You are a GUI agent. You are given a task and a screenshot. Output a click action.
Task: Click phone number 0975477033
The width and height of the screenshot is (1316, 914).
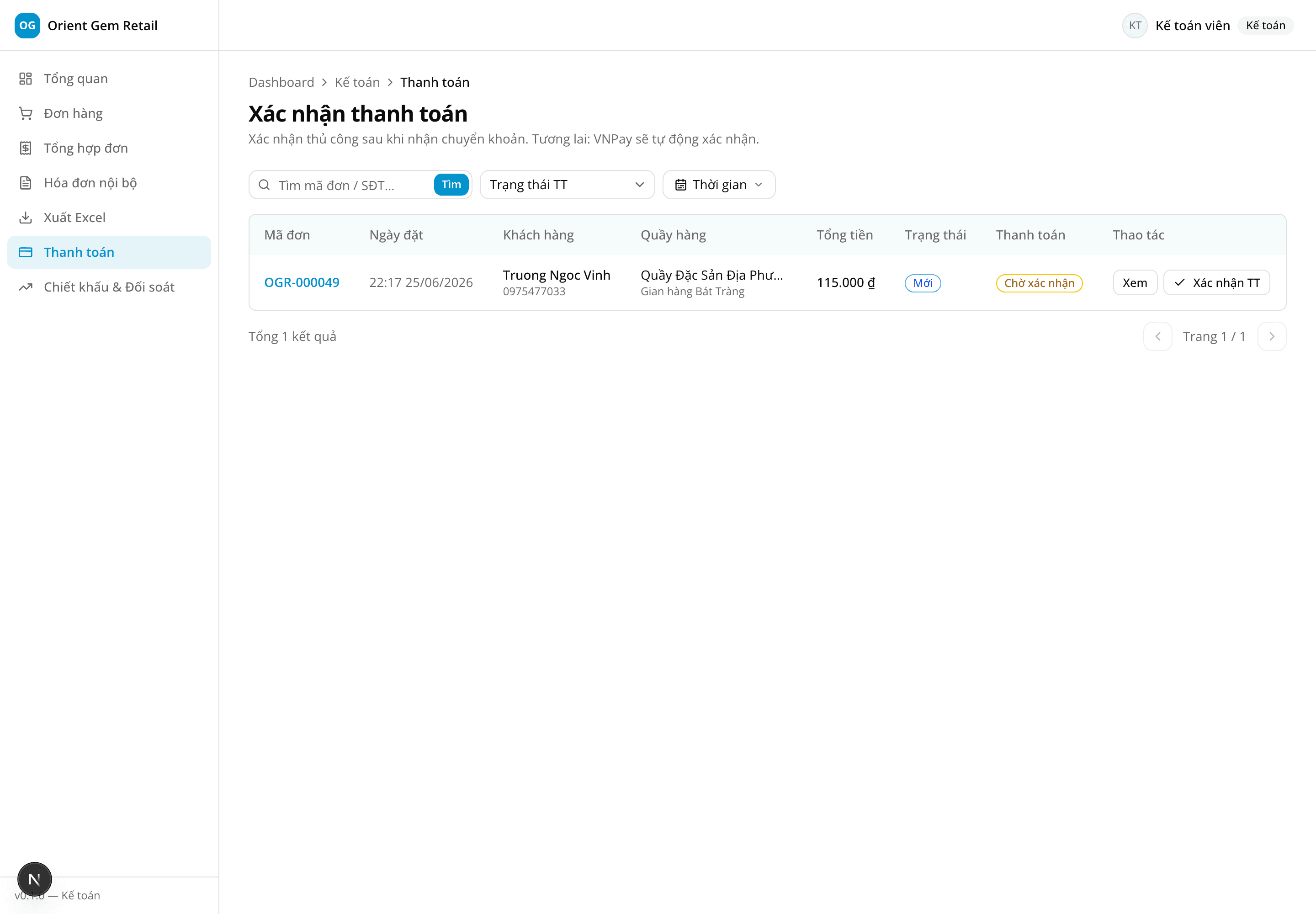[x=534, y=291]
